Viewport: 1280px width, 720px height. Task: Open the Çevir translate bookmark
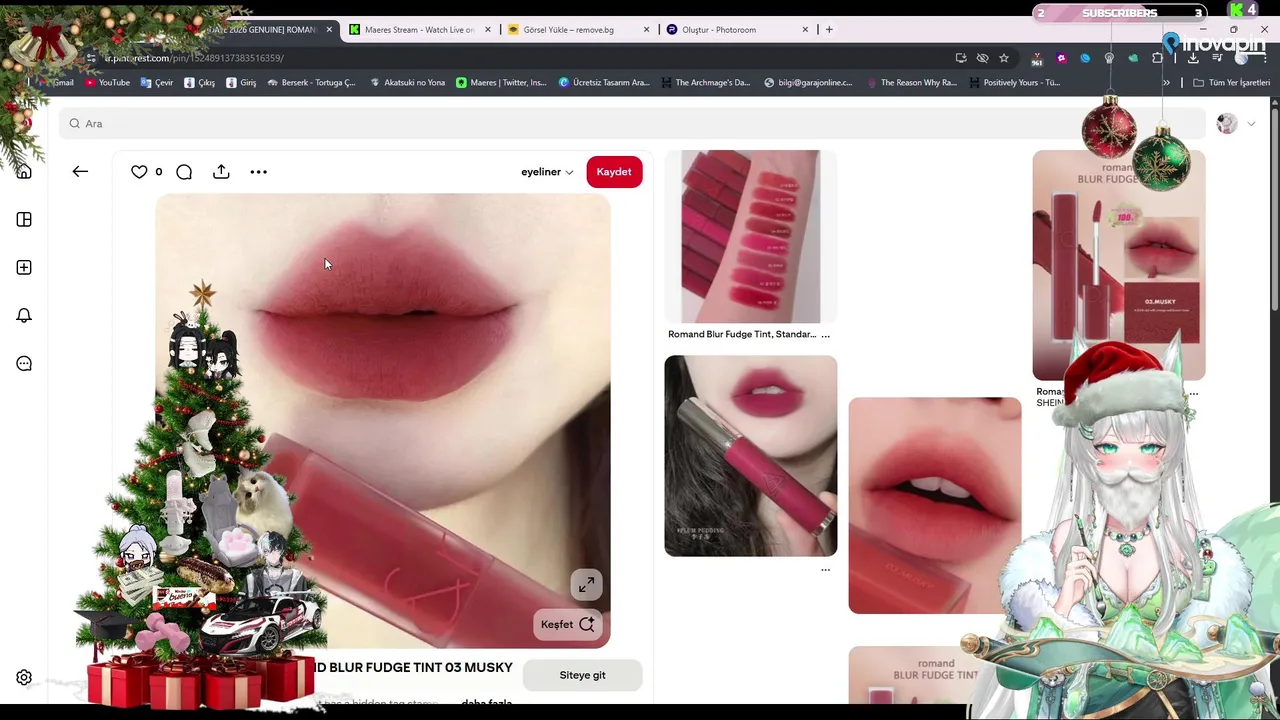[x=157, y=83]
